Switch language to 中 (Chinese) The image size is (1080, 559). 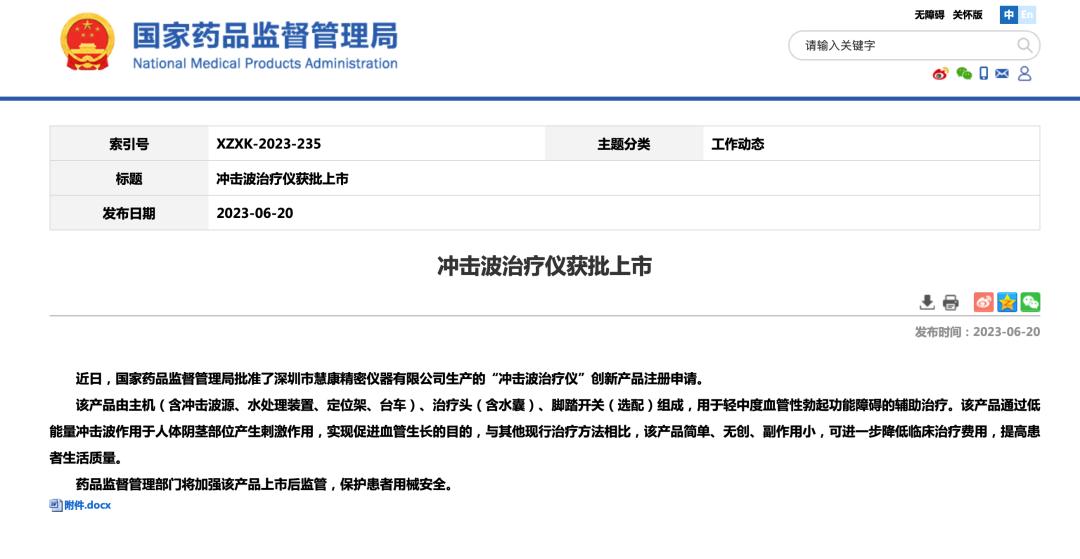(x=1009, y=15)
